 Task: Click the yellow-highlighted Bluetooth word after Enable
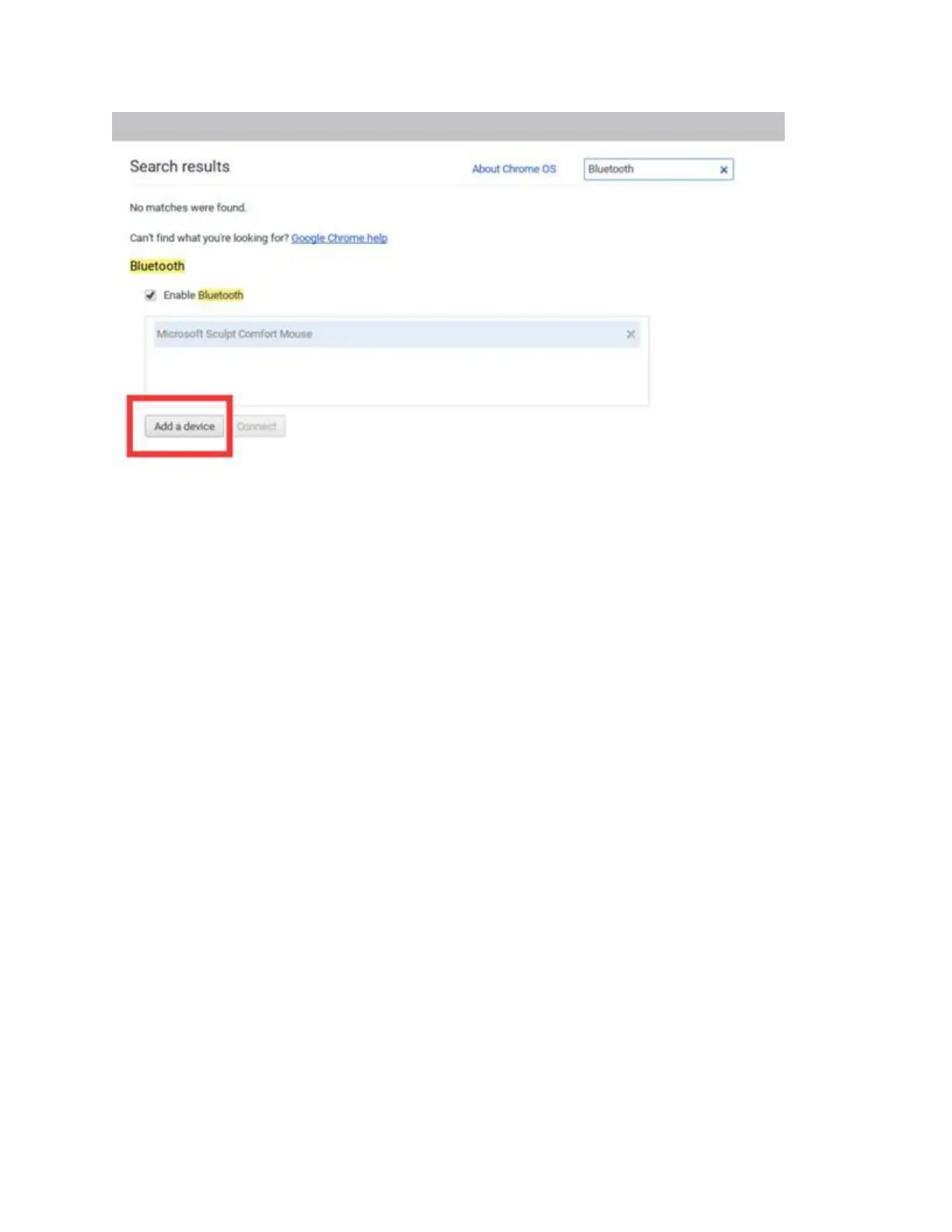point(221,295)
